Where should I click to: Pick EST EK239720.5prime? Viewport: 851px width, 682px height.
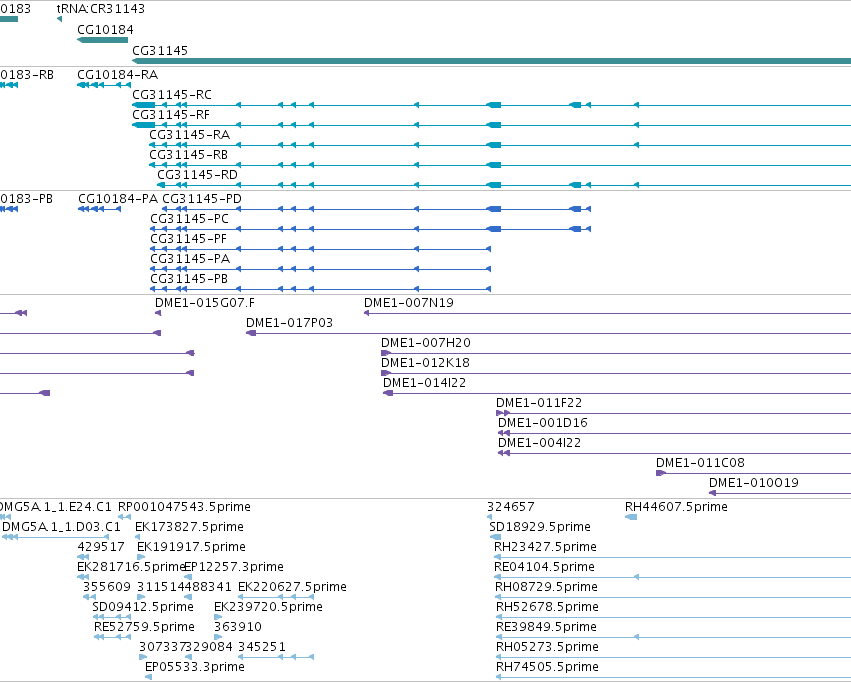(269, 607)
